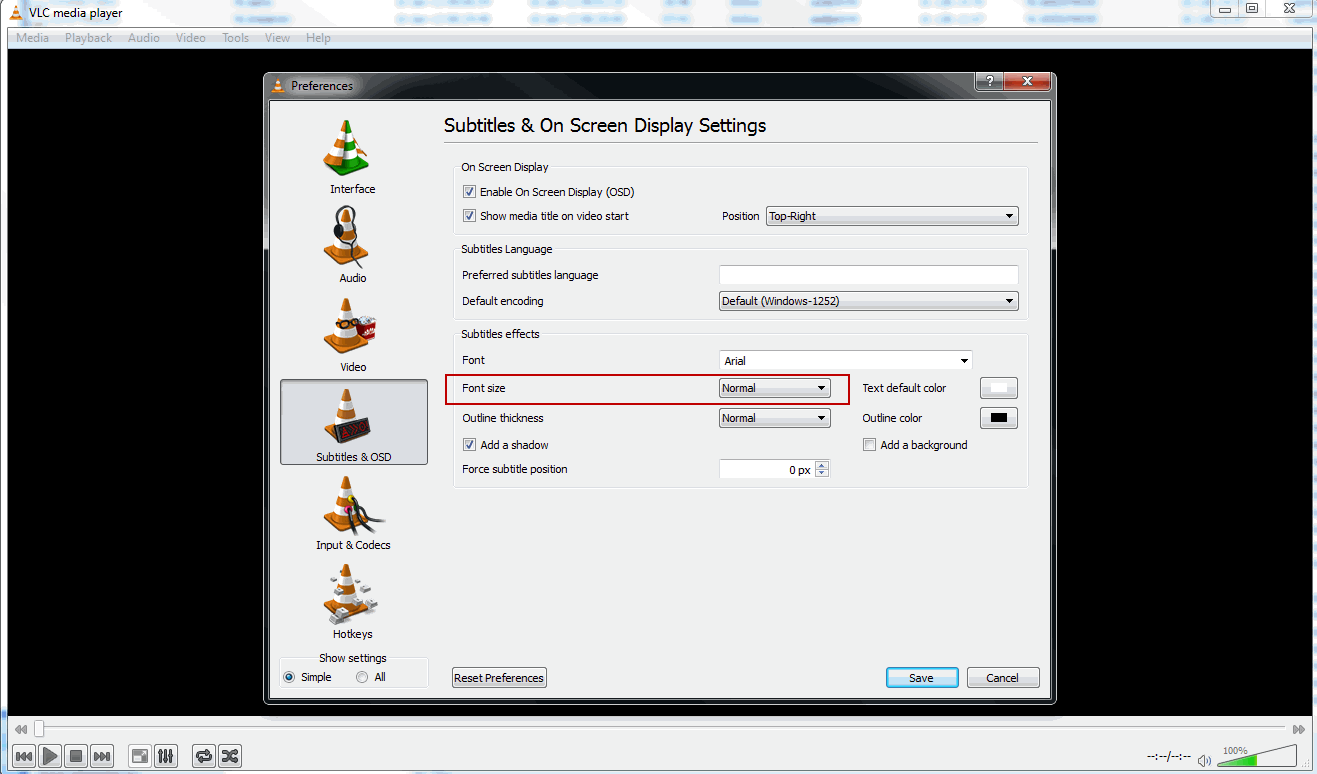Click the Reset Preferences button
Viewport: 1317px width, 774px height.
pyautogui.click(x=499, y=678)
